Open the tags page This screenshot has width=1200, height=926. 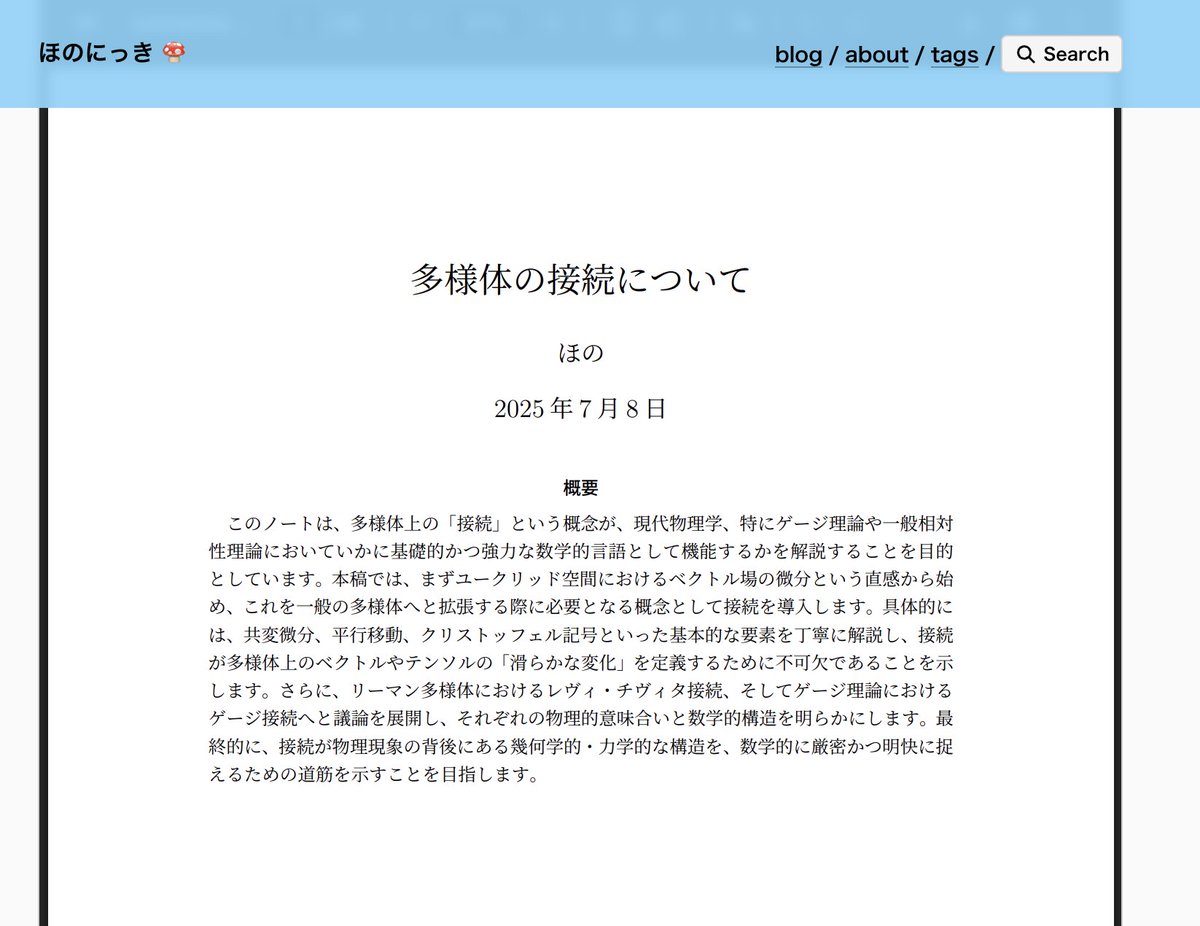pyautogui.click(x=955, y=55)
